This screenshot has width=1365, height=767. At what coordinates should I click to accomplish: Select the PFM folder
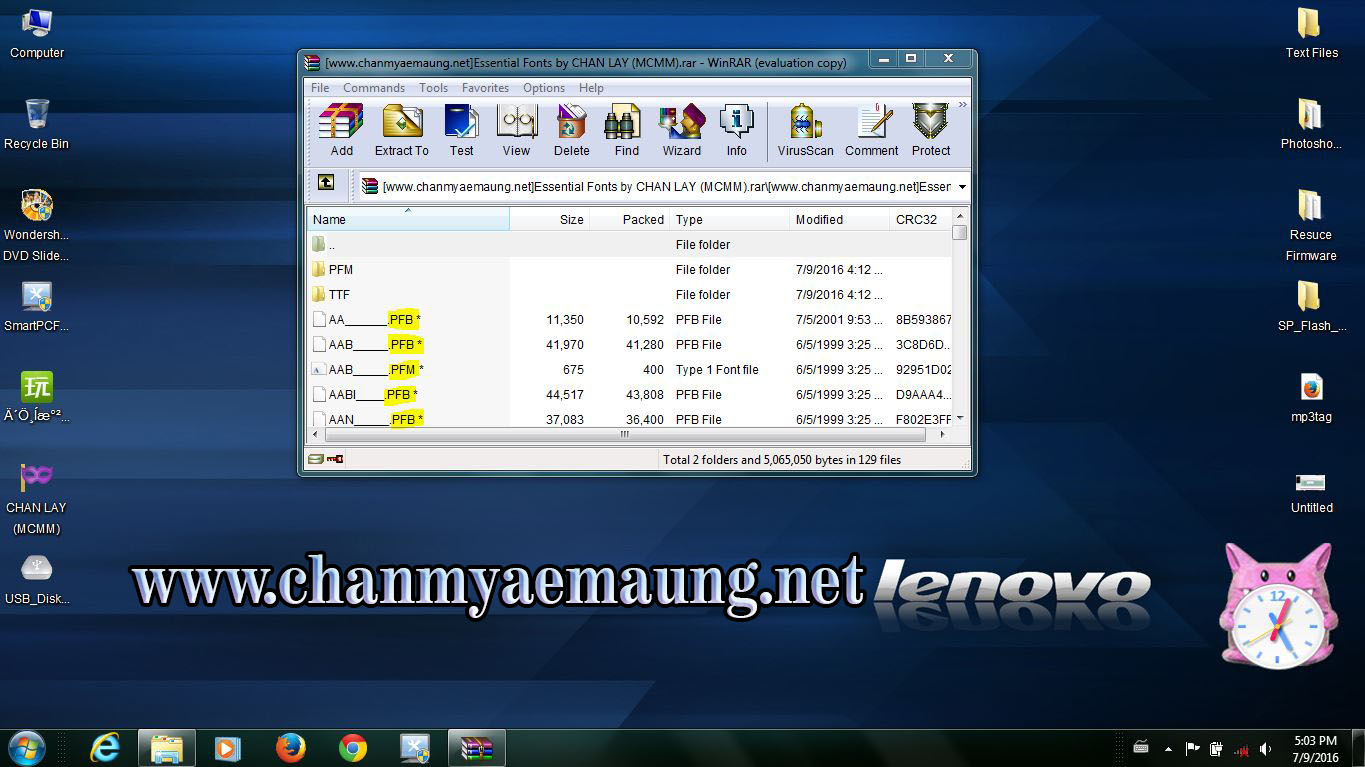(630, 270)
